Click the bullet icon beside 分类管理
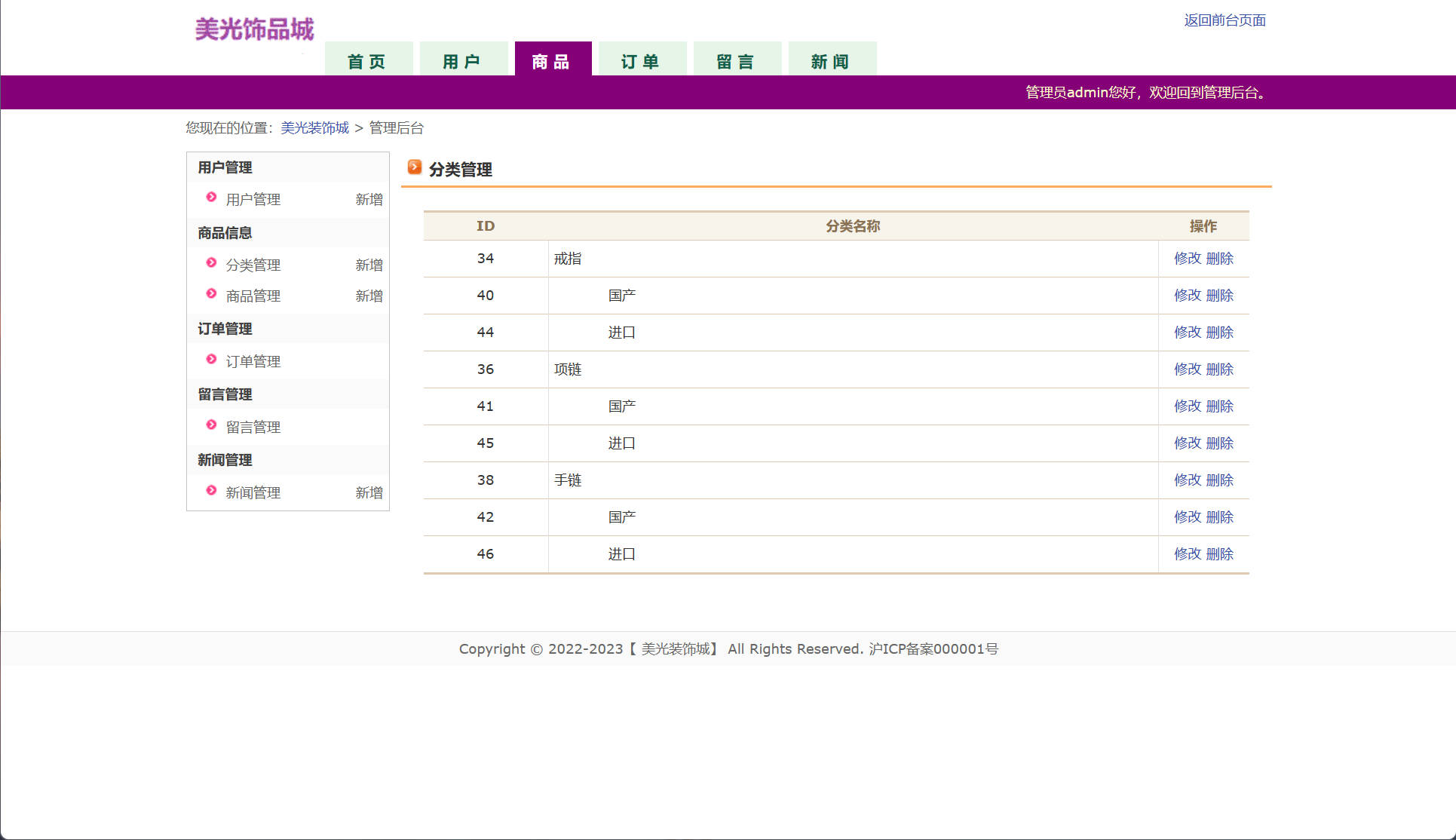Image resolution: width=1456 pixels, height=840 pixels. tap(211, 262)
